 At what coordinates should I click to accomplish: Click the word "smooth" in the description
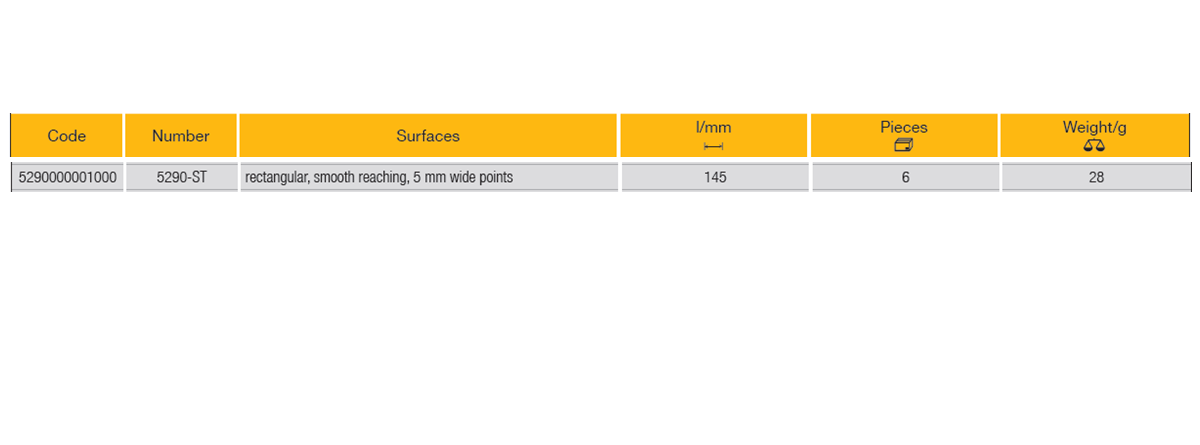(x=331, y=178)
